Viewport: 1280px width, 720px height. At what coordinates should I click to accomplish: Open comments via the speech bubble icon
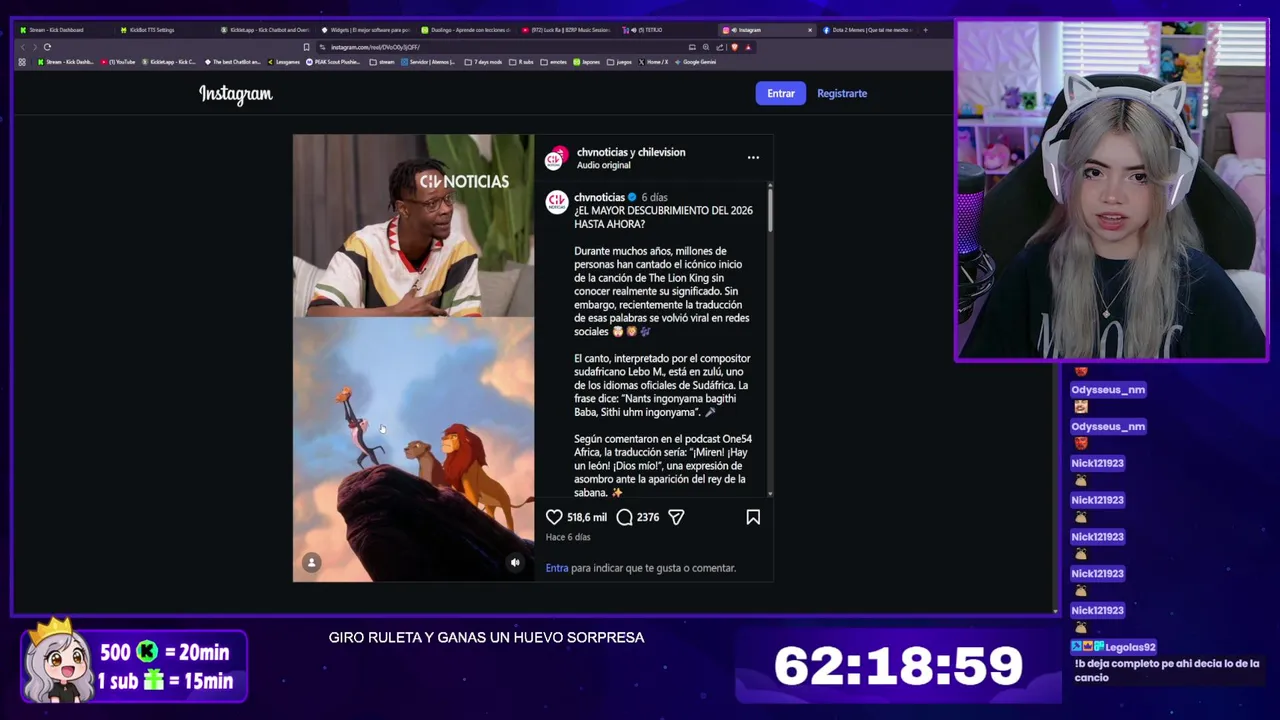624,517
